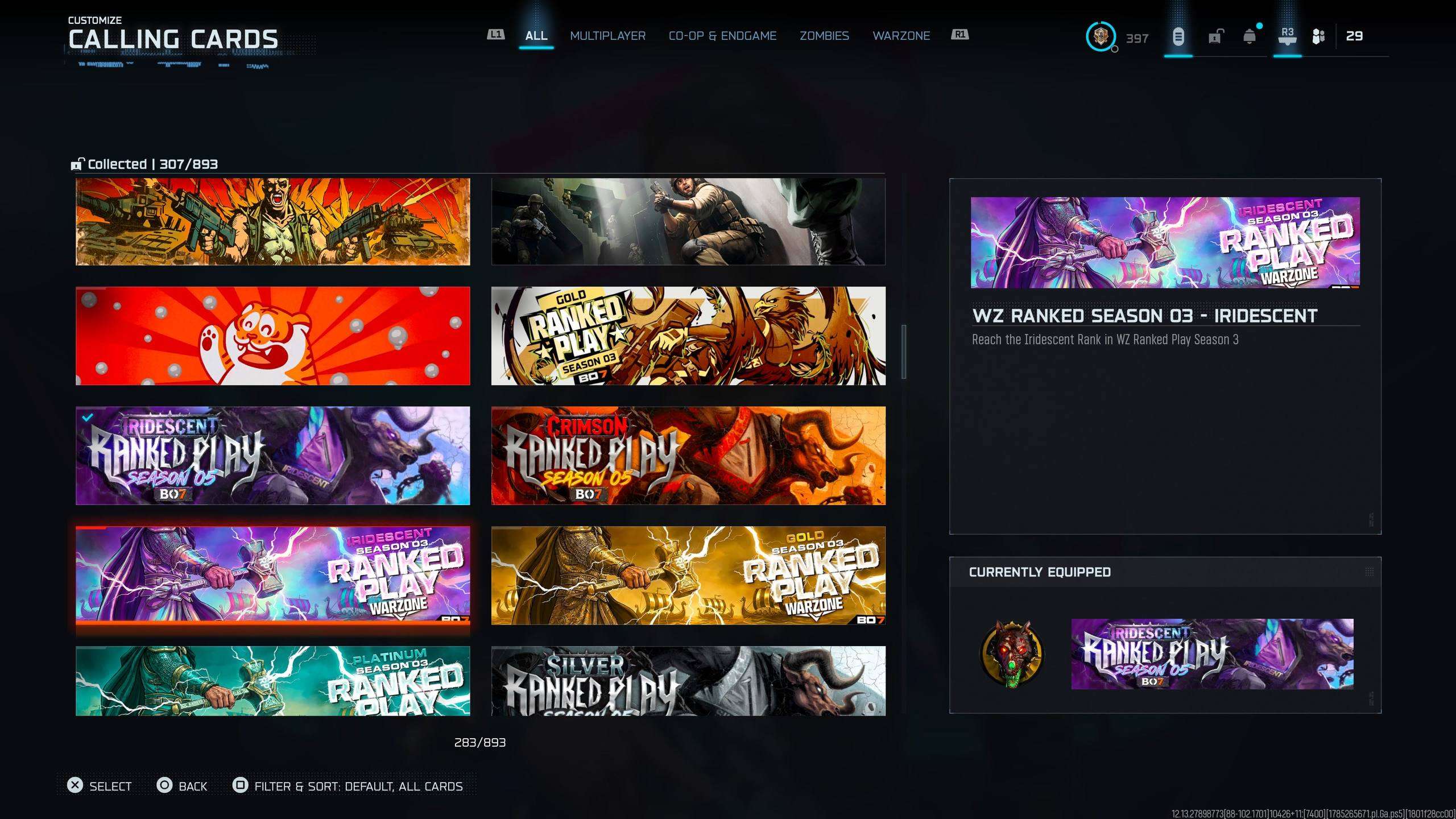Select the orange comic soldier with tanks card
1456x819 pixels.
click(x=273, y=222)
